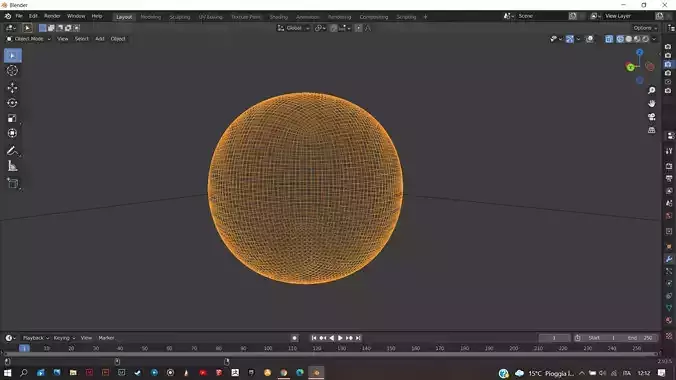Click the outliner filter icon at top right
676x380 pixels.
(x=671, y=28)
